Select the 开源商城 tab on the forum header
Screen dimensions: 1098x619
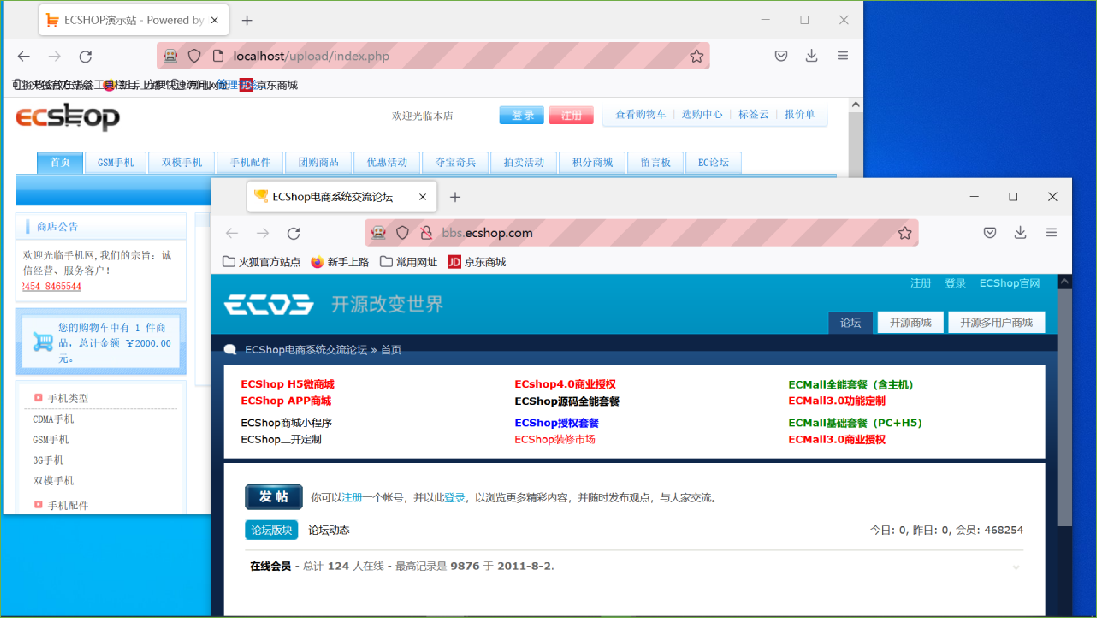[x=910, y=323]
